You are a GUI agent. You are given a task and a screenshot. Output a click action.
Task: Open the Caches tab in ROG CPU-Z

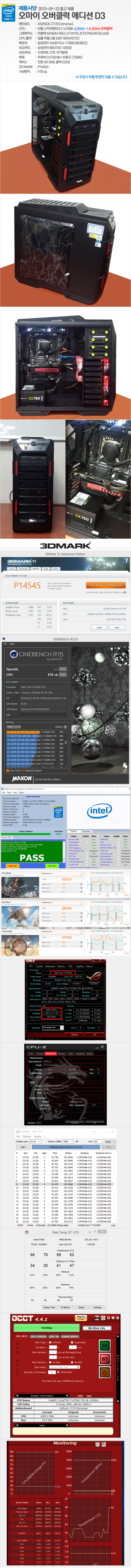coord(39,966)
